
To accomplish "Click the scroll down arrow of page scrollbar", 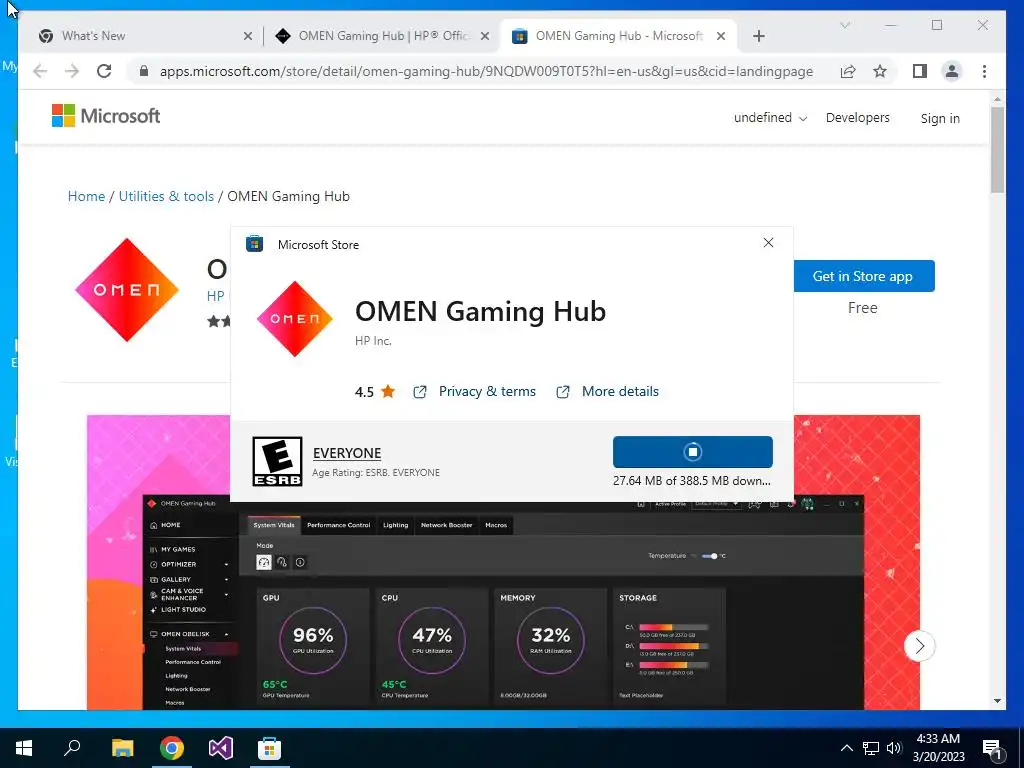I will [997, 701].
